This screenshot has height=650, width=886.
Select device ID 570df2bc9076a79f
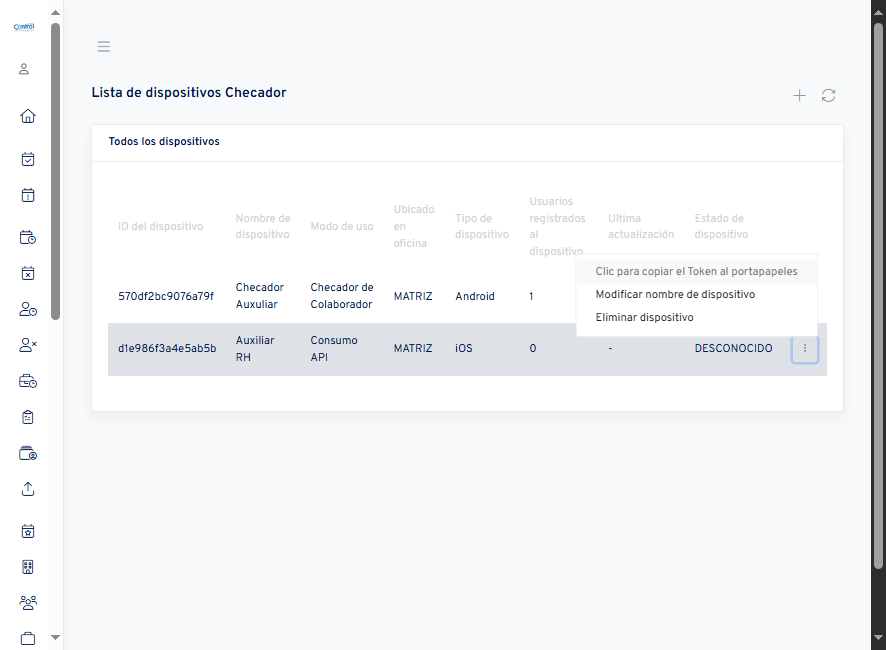166,296
